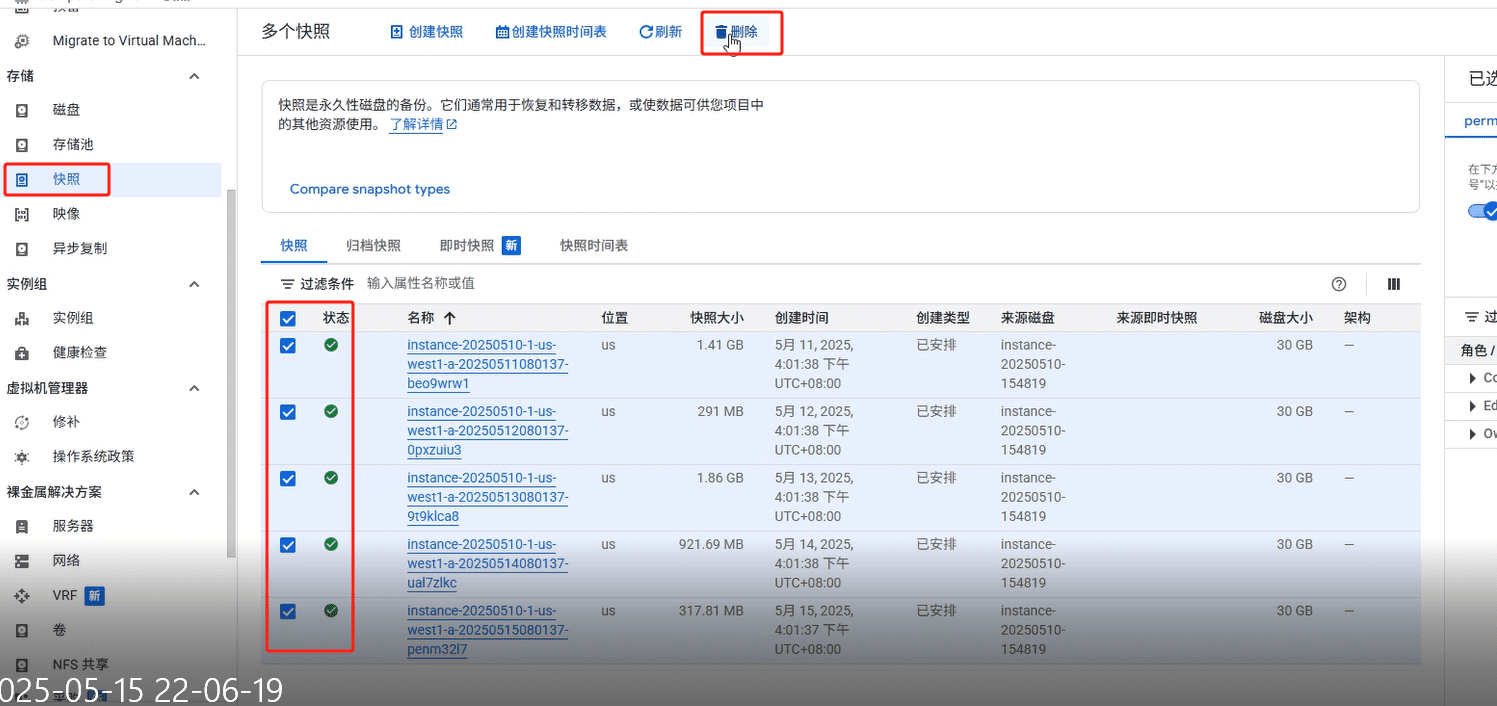Toggle the blue switch in the right panel
Screen dimensions: 1497x706
click(x=1482, y=211)
